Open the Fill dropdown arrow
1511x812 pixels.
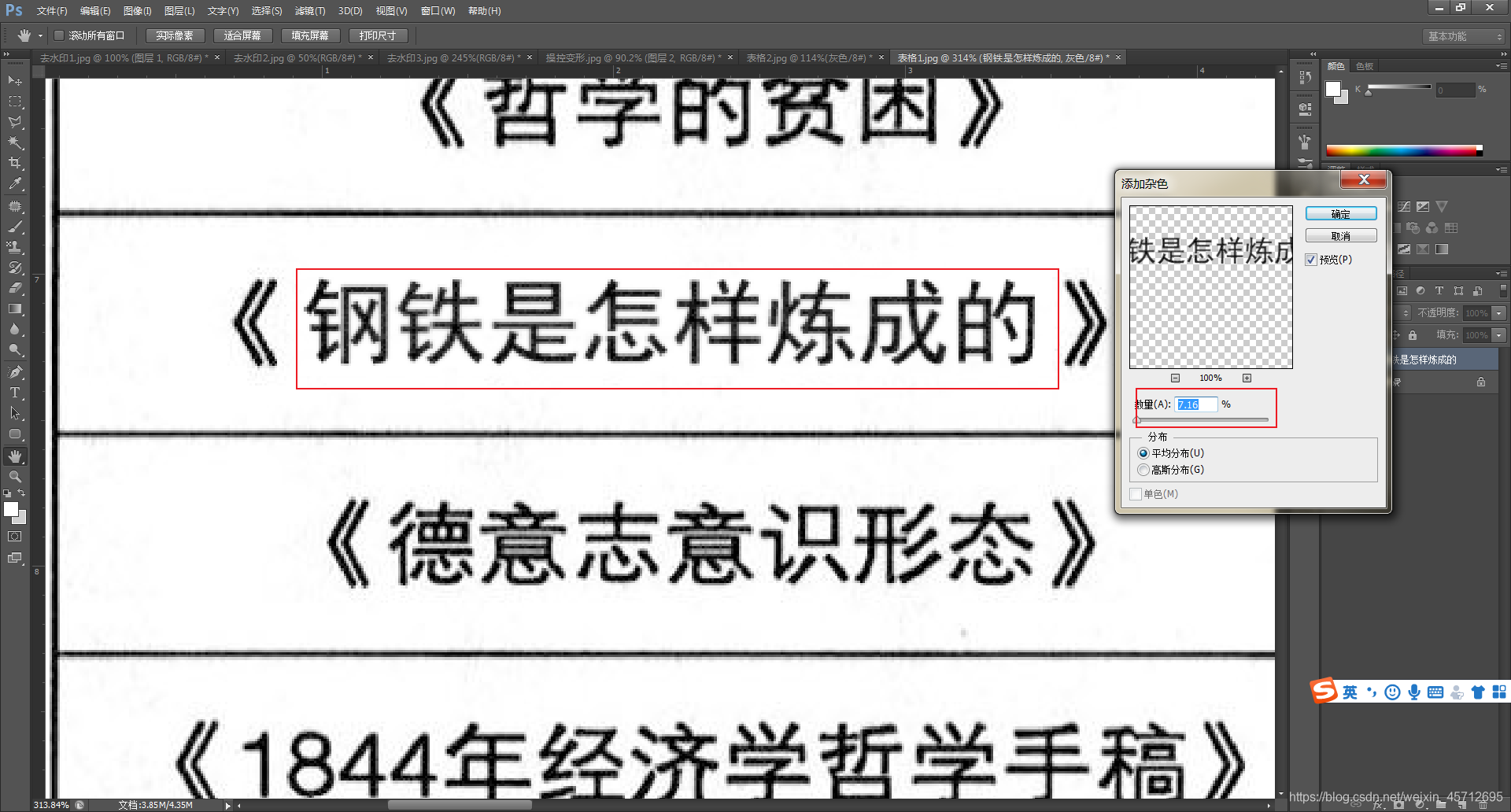(x=1498, y=335)
